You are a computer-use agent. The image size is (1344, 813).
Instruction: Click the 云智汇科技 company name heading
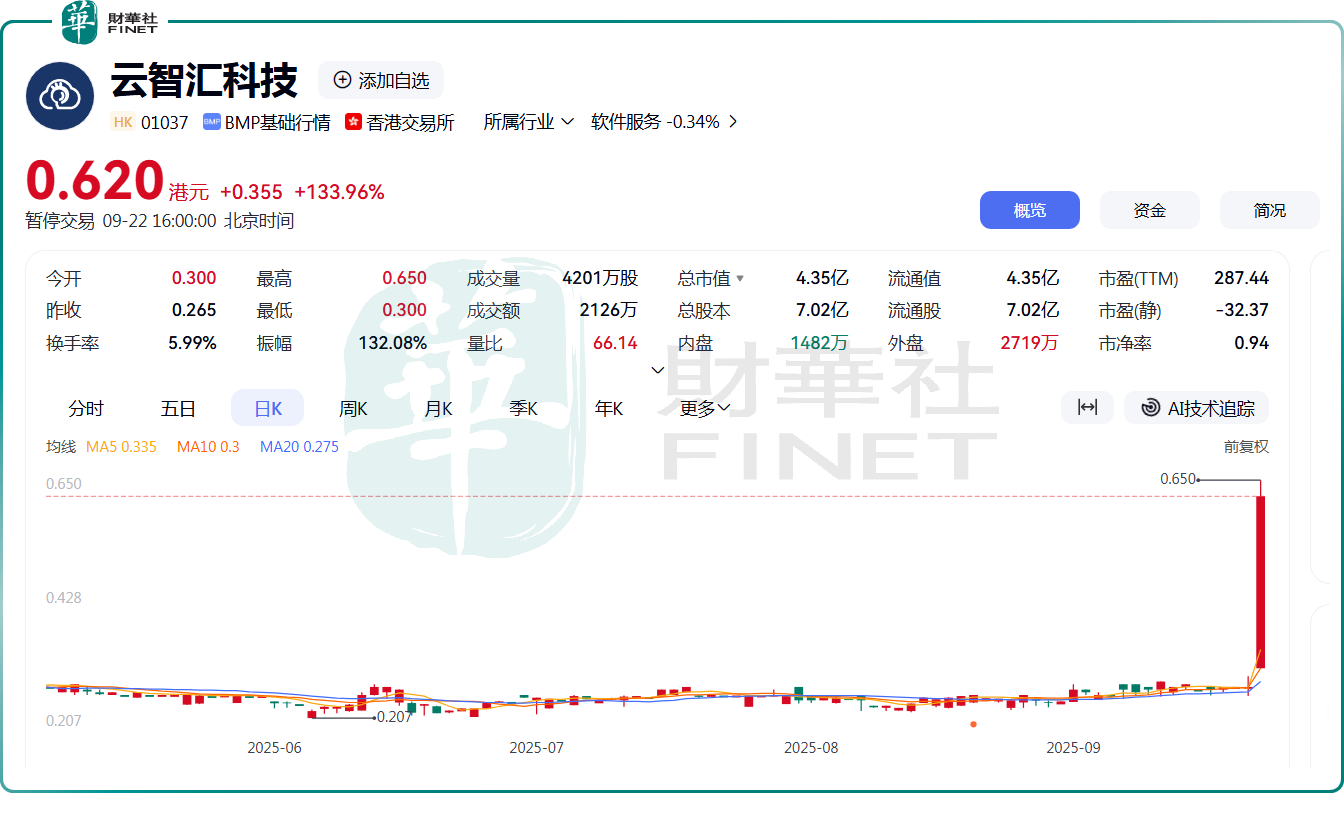point(204,80)
